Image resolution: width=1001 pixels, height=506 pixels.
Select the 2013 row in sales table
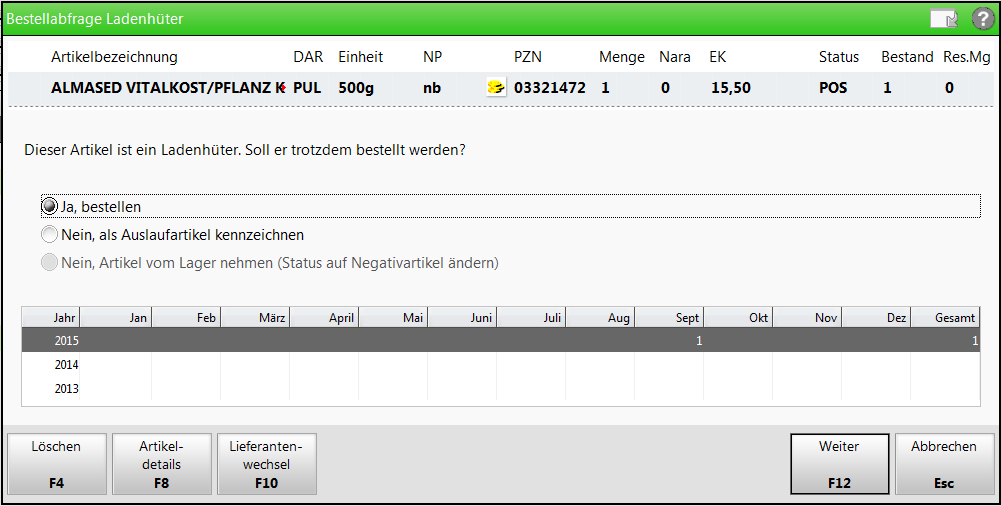(x=500, y=389)
